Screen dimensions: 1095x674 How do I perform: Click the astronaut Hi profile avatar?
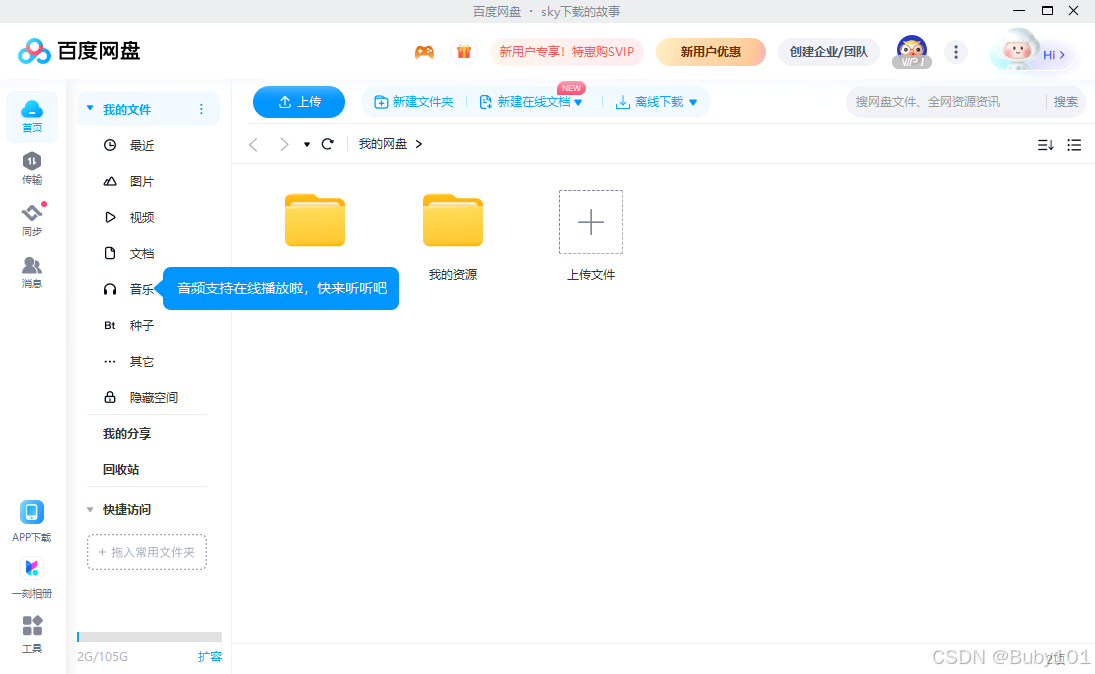(x=1031, y=50)
